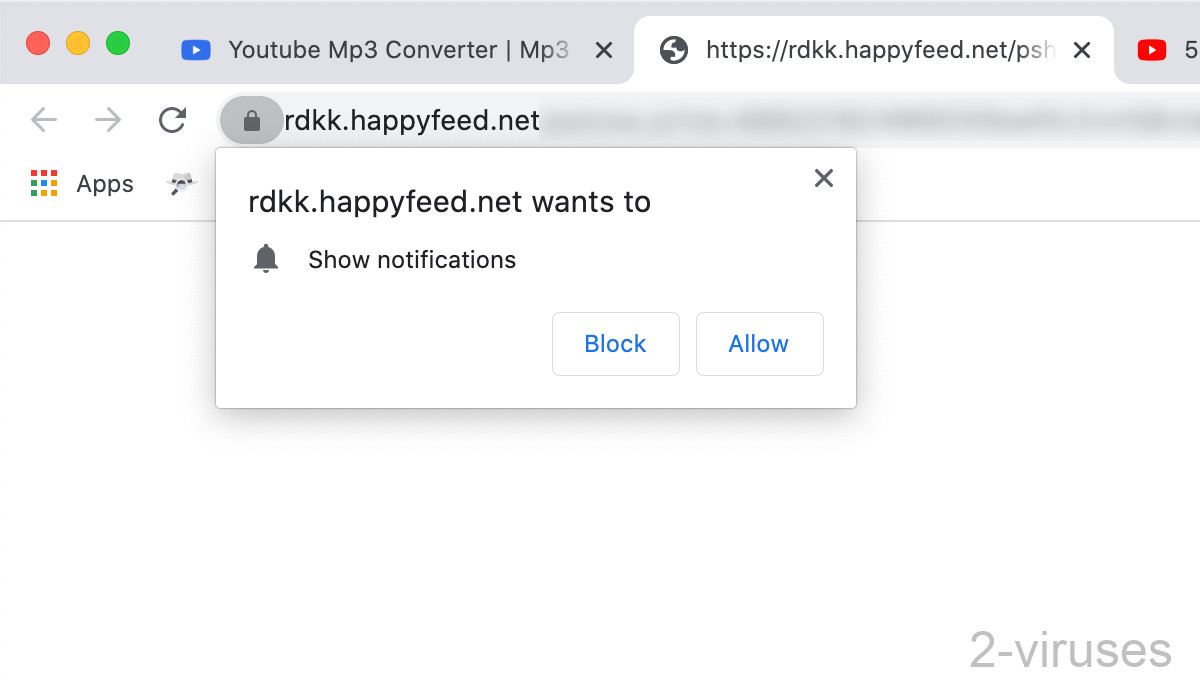This screenshot has width=1200, height=700.
Task: Close the active rdkk.happyfeed.net tab
Action: pyautogui.click(x=1082, y=49)
